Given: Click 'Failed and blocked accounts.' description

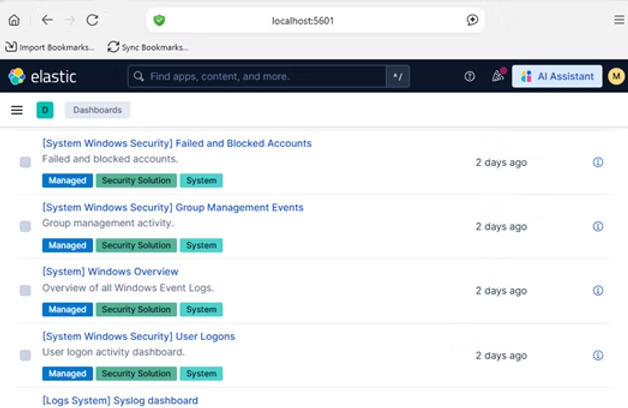Looking at the screenshot, I should (x=110, y=159).
